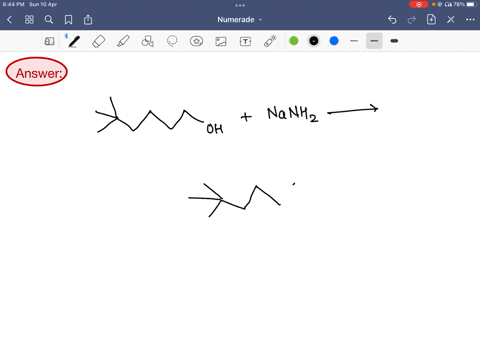Screen dimensions: 480x360
Task: Undo the last stroke
Action: (x=392, y=20)
